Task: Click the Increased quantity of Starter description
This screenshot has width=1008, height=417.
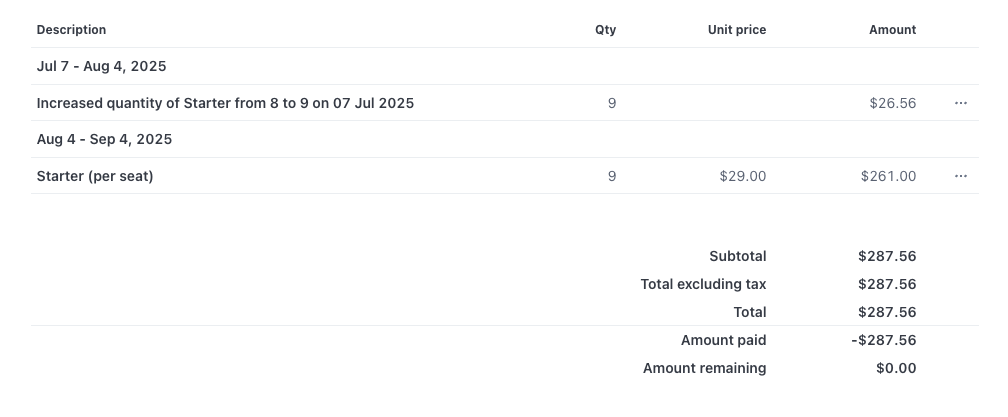Action: (x=225, y=103)
